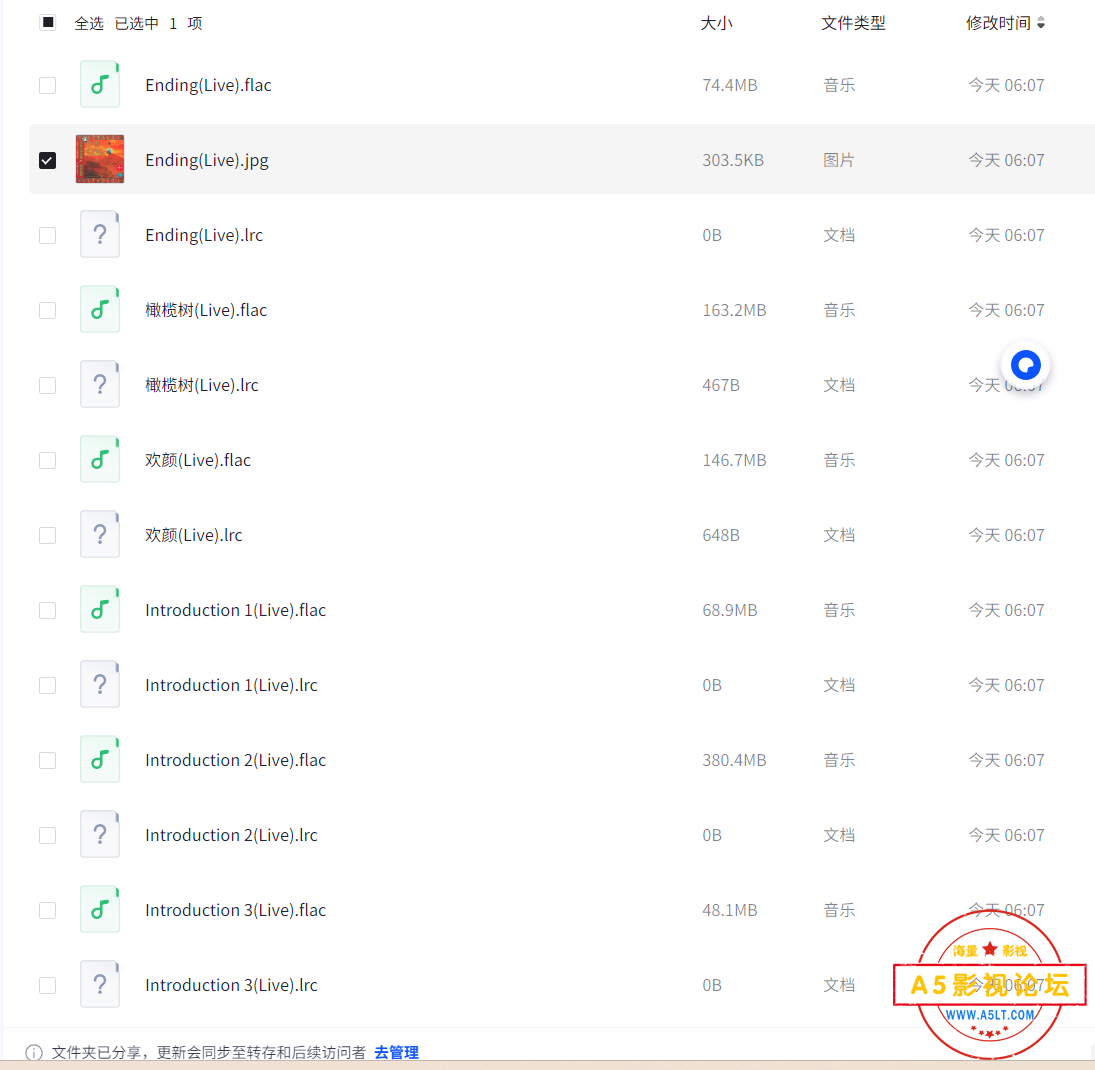
Task: Check the box for Ending(Live).lrc
Action: click(47, 235)
